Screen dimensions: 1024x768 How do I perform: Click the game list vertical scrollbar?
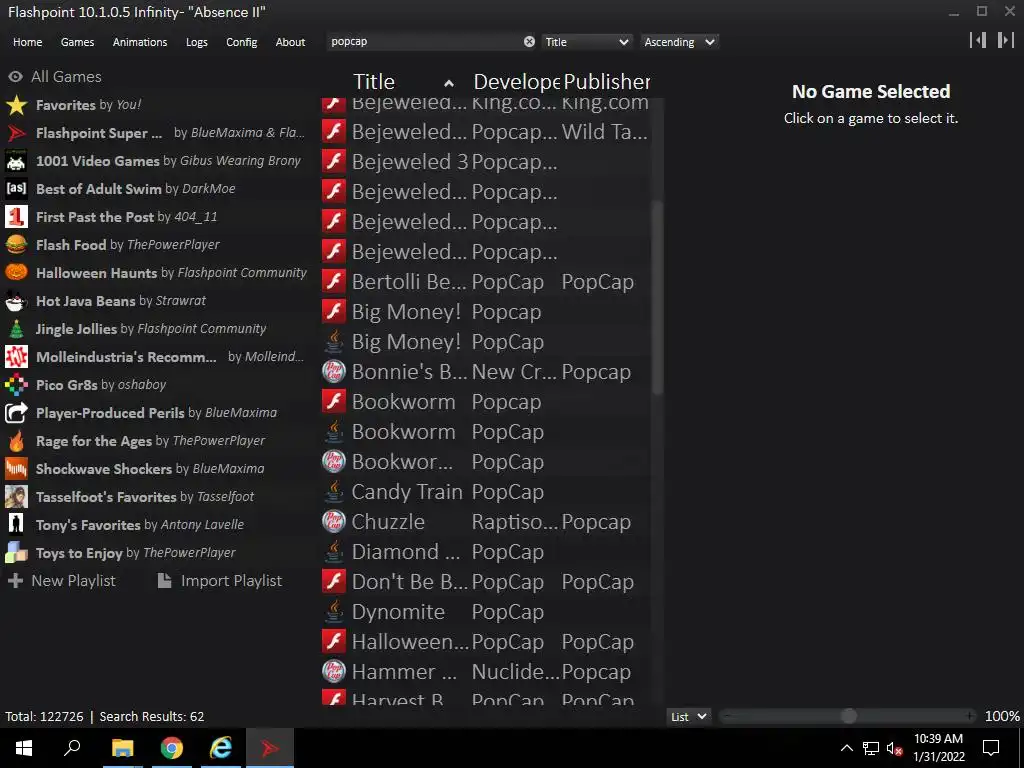pos(658,297)
